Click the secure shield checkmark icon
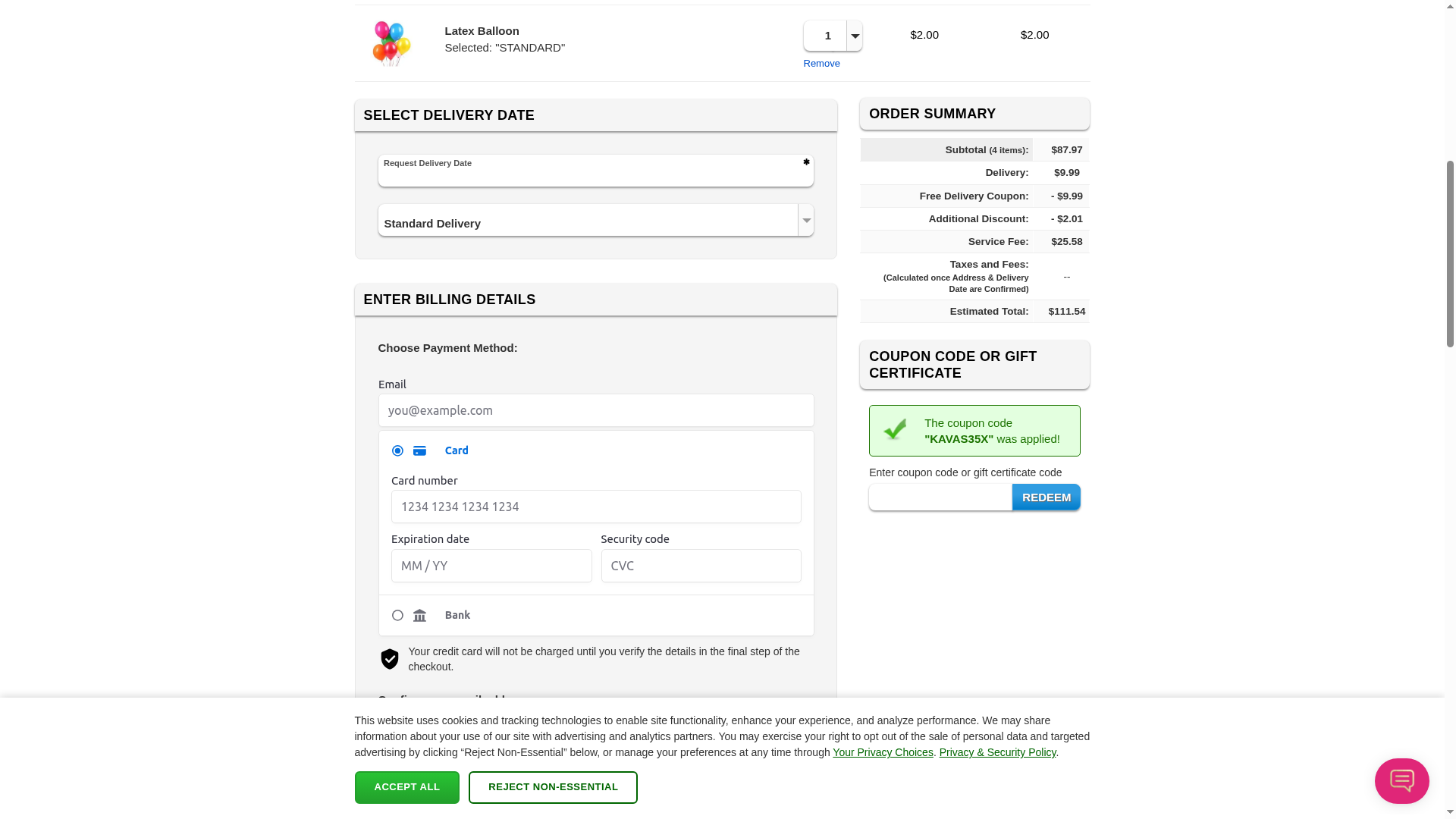This screenshot has width=1456, height=819. coord(390,659)
